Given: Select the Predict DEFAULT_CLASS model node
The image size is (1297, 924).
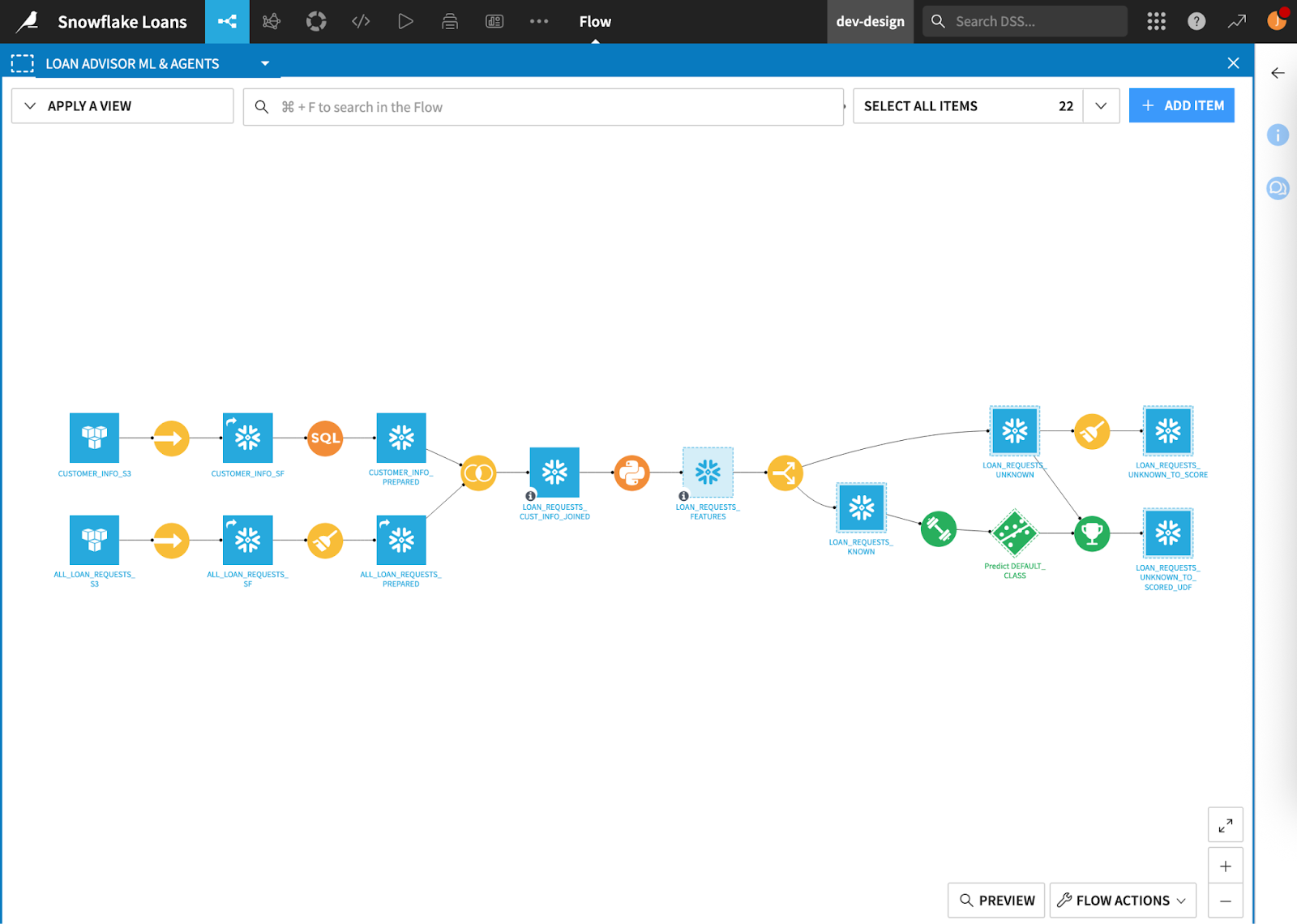Looking at the screenshot, I should pos(1015,533).
